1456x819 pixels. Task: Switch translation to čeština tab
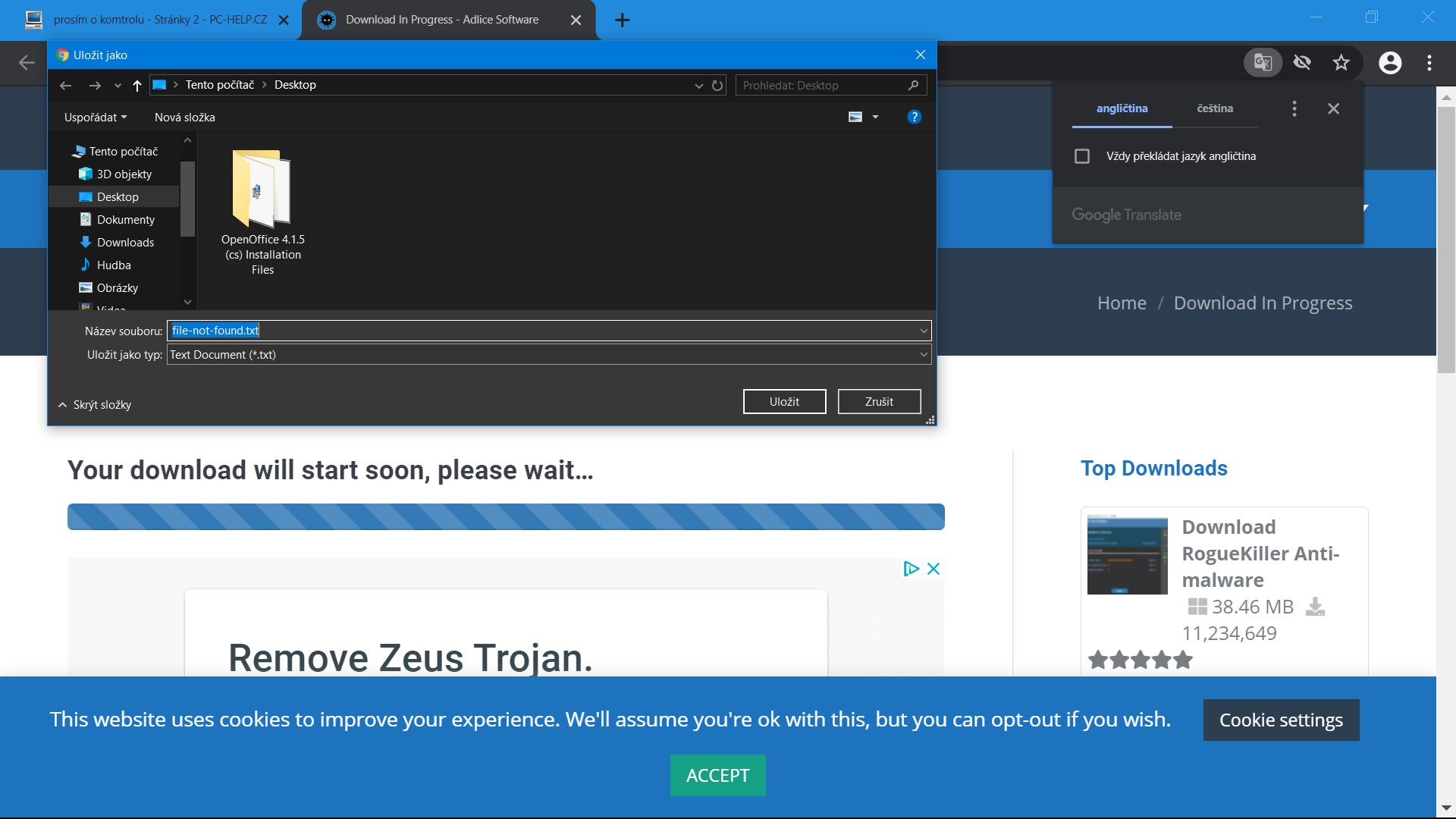click(x=1214, y=108)
